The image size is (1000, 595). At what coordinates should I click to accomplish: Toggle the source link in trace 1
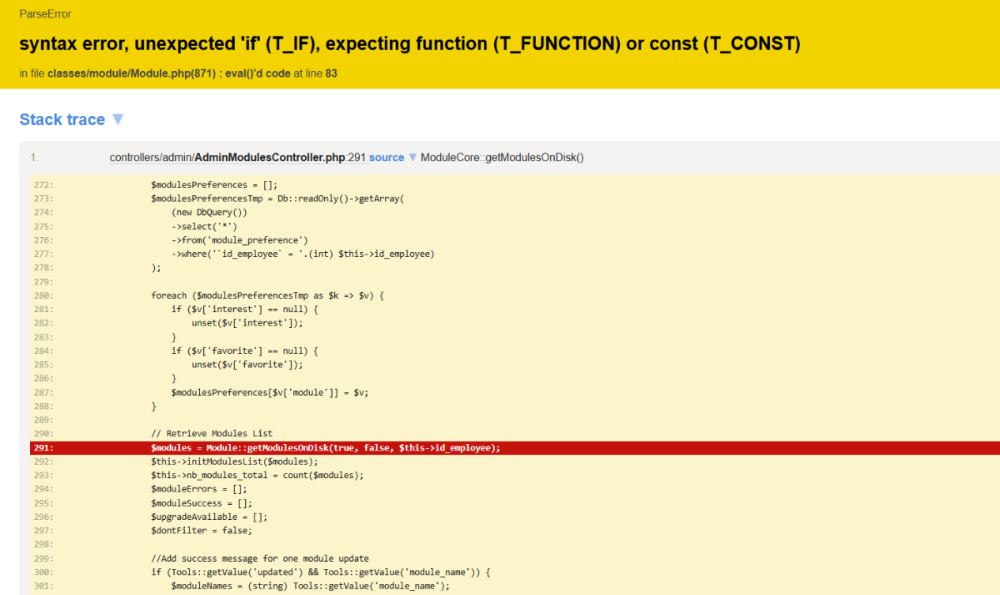pyautogui.click(x=386, y=158)
